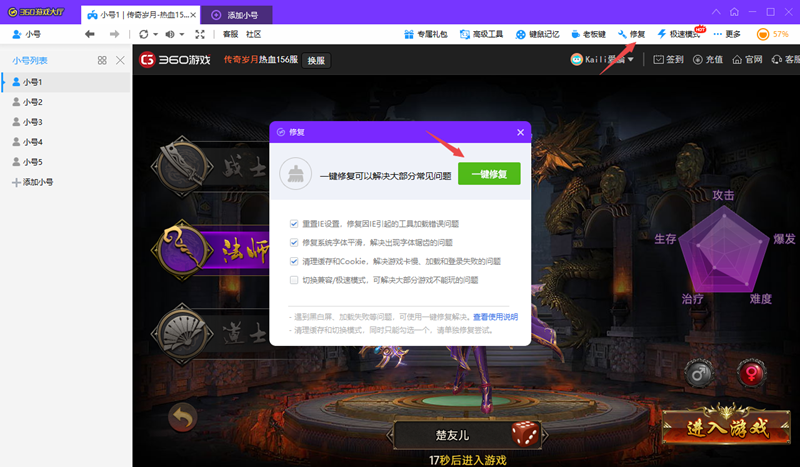Open the 添加小号 tab
Viewport: 800px width, 467px height.
236,15
